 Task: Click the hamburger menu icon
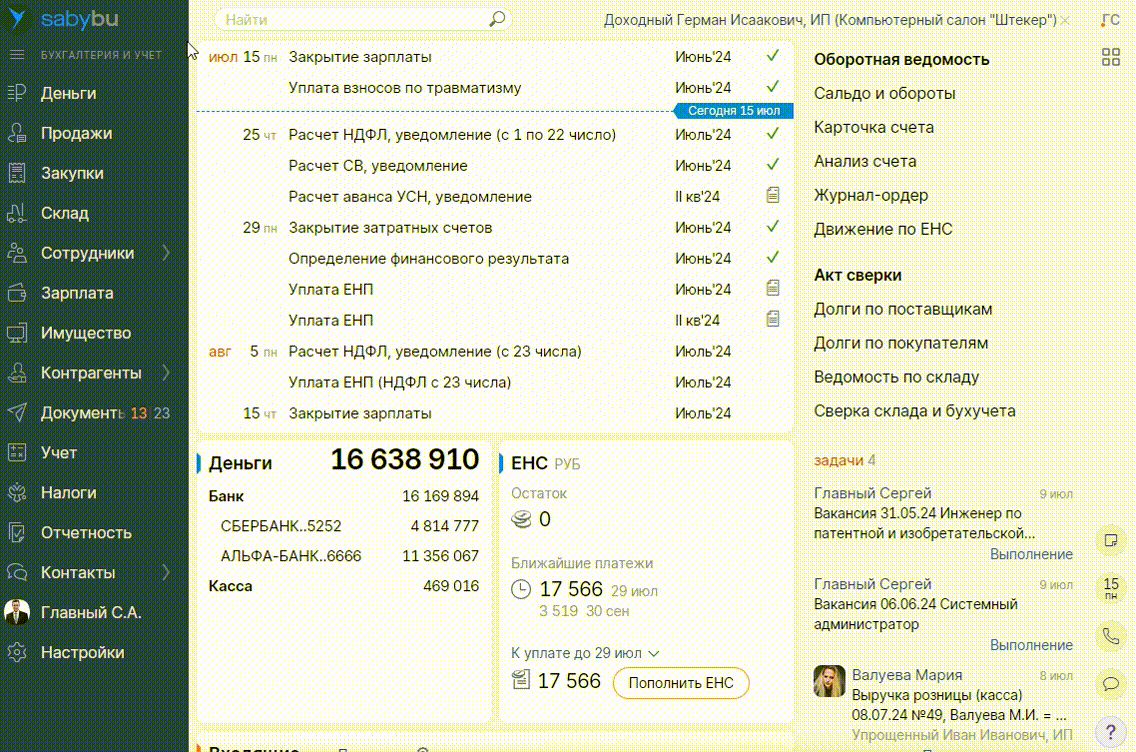click(16, 55)
